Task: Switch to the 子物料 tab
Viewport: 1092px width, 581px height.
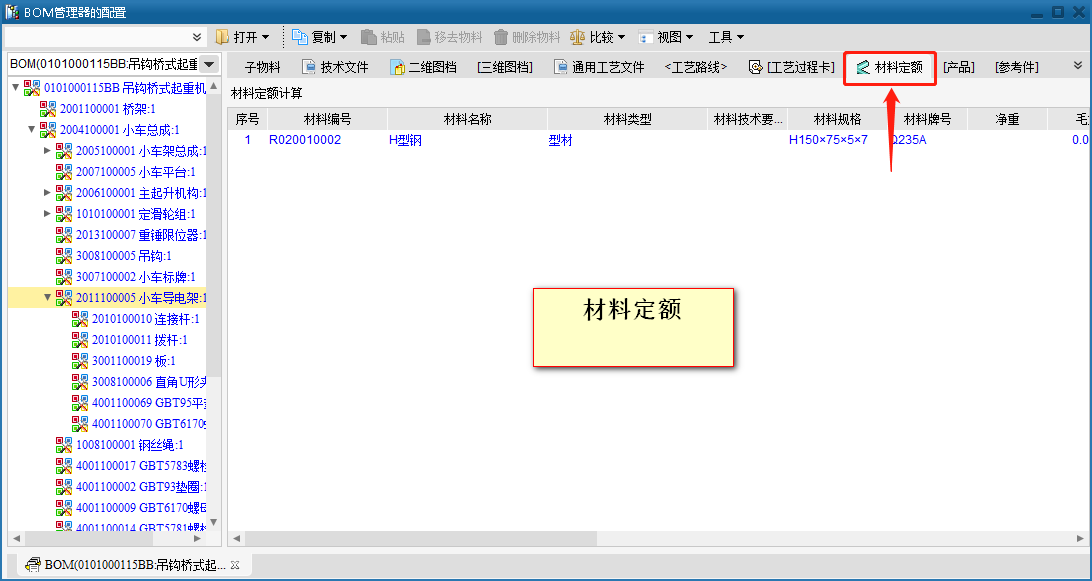Action: [262, 68]
